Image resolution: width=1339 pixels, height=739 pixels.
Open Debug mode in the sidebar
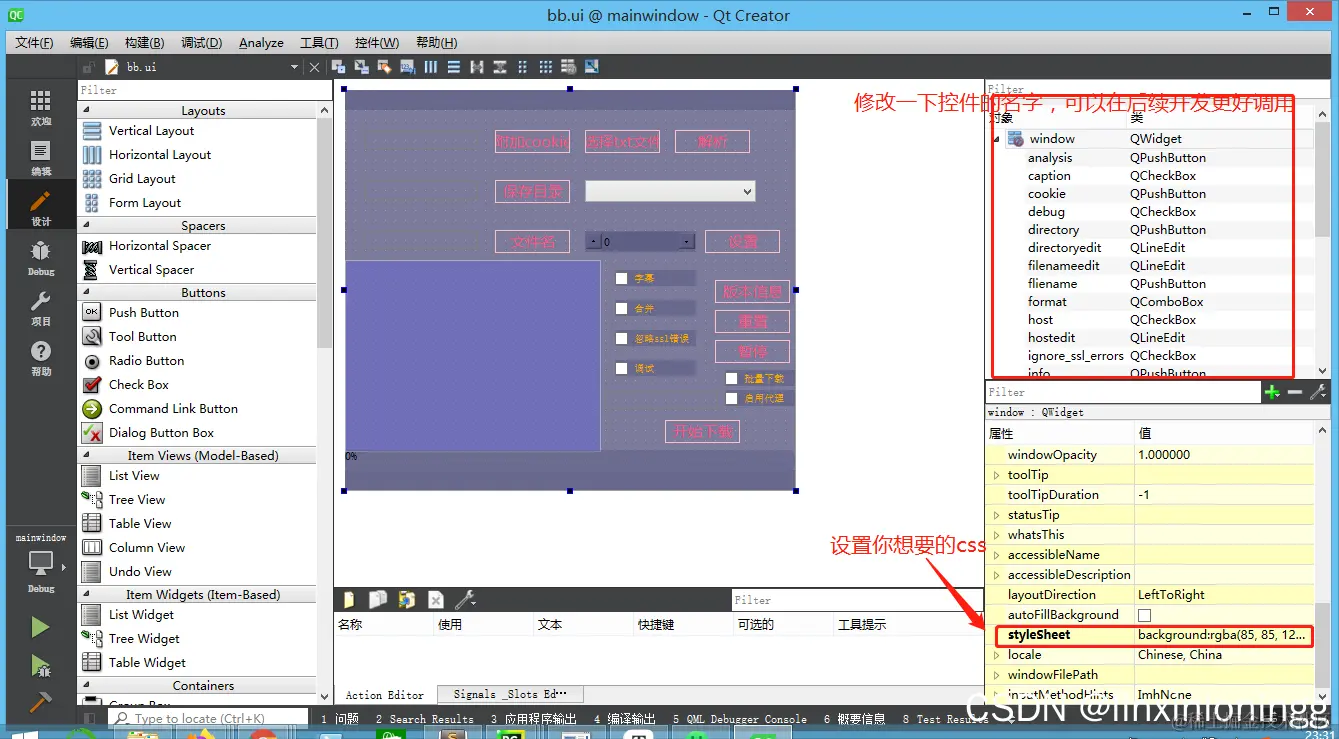tap(40, 257)
